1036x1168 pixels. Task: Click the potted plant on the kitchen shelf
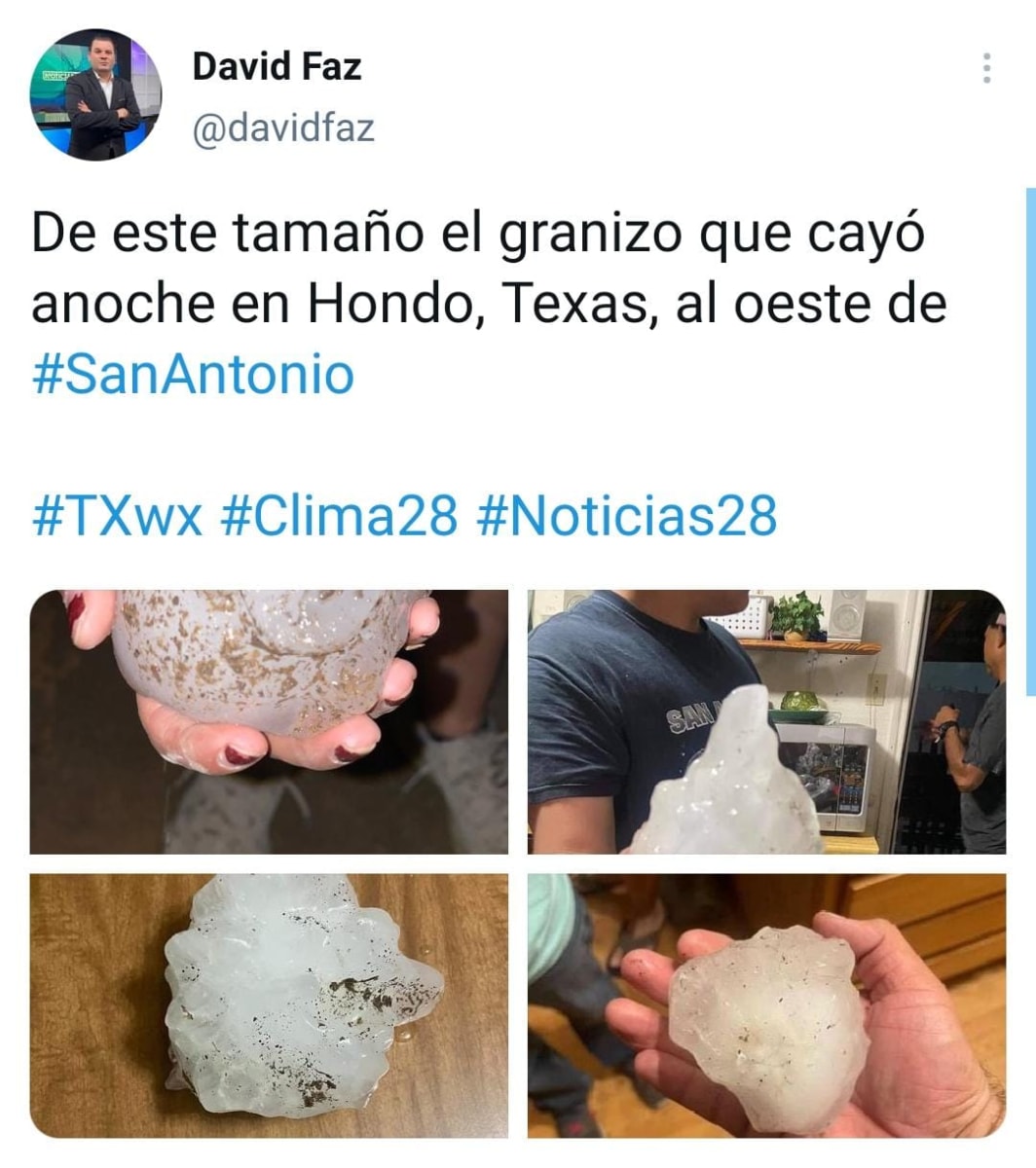(x=798, y=615)
